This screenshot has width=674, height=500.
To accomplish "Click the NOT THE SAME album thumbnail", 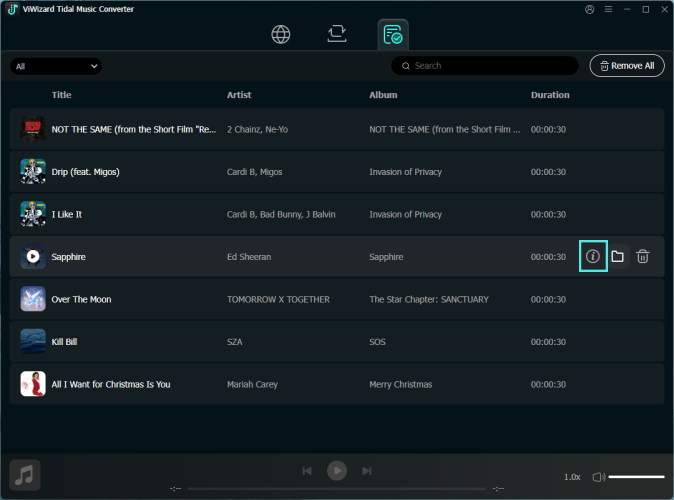I will pos(33,129).
